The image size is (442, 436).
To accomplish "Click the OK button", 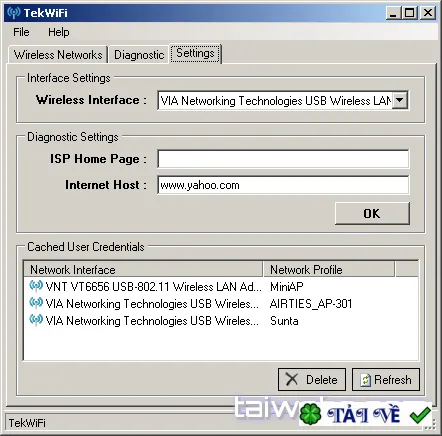I will point(372,213).
